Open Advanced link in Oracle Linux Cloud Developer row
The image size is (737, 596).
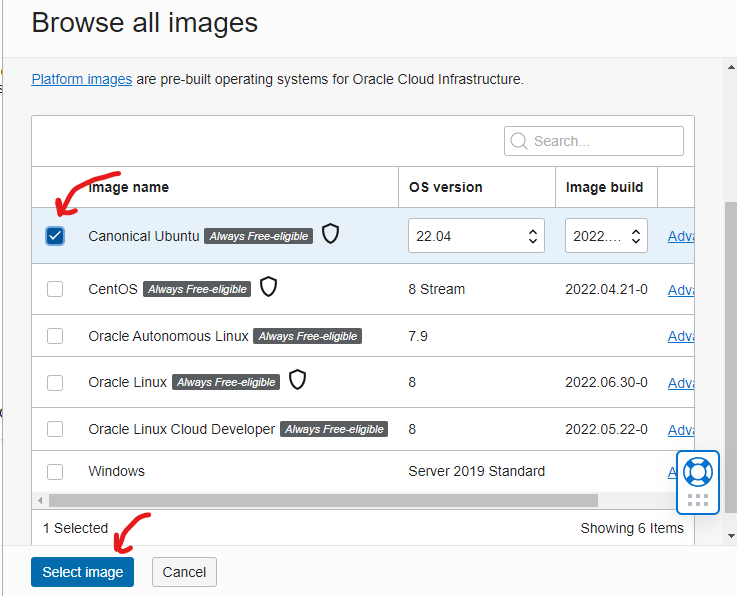681,430
